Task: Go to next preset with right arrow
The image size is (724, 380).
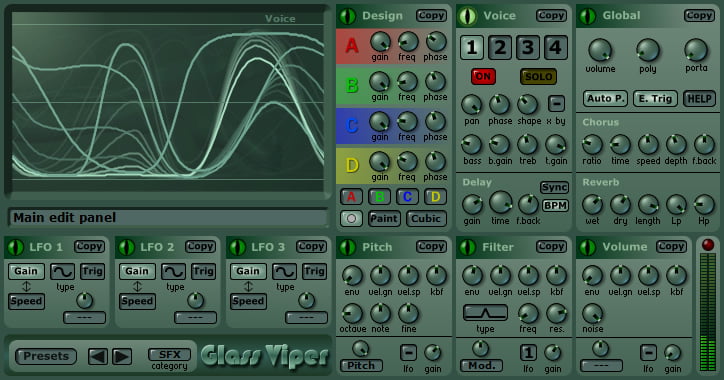Action: pyautogui.click(x=122, y=356)
